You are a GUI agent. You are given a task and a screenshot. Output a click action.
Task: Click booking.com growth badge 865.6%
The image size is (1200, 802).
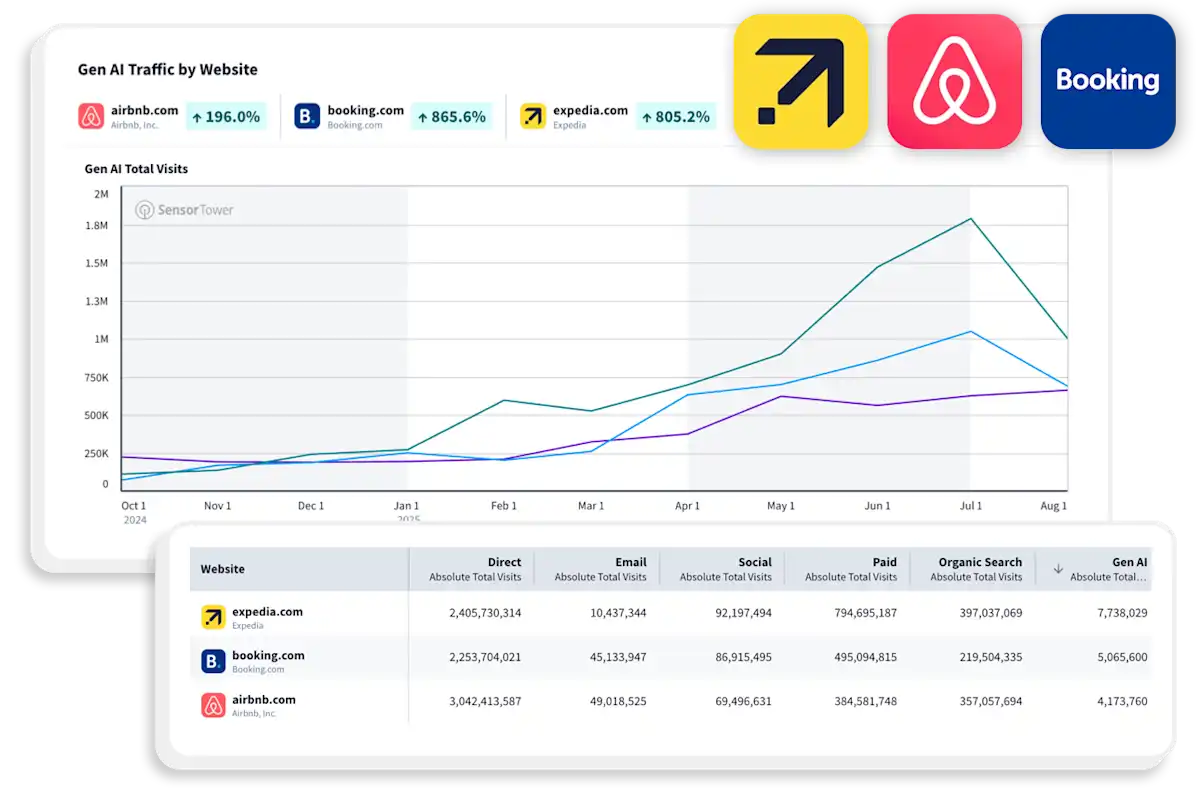click(452, 116)
